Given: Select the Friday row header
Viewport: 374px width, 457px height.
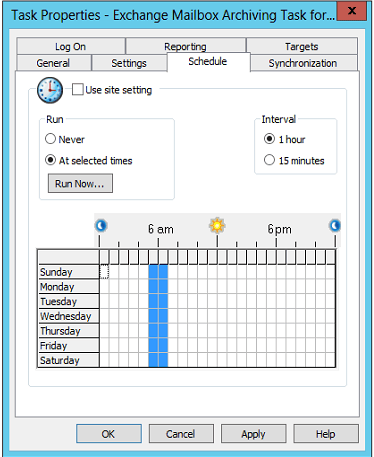Looking at the screenshot, I should click(x=68, y=345).
